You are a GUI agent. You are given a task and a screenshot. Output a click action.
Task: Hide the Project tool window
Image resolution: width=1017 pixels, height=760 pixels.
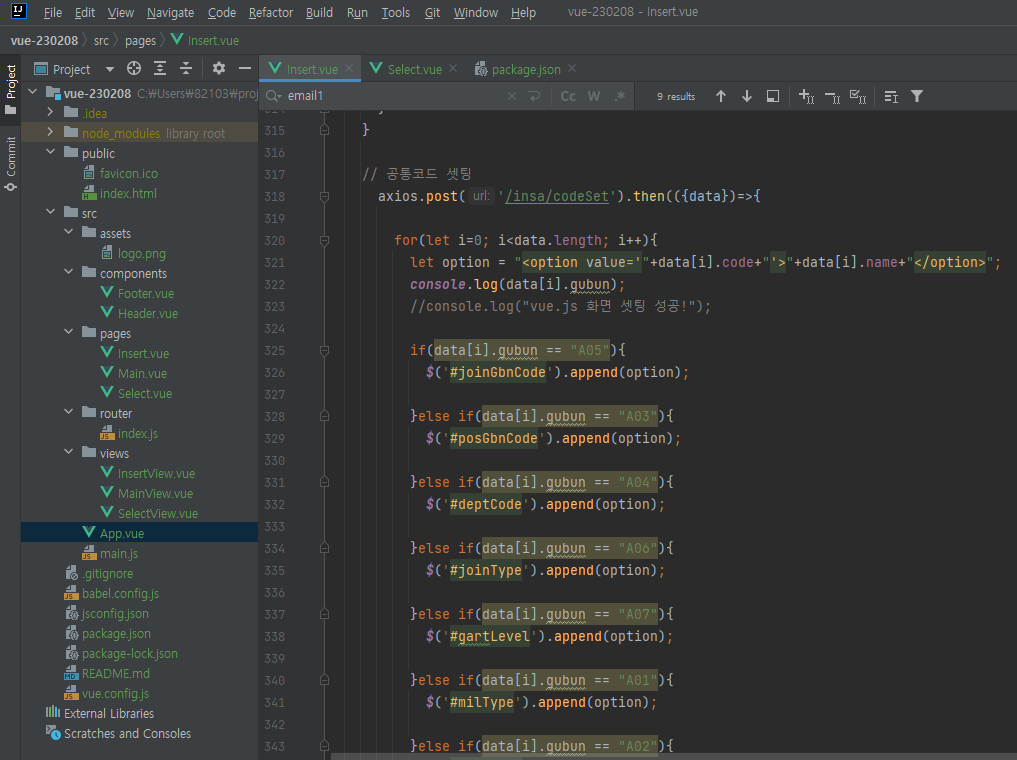pyautogui.click(x=244, y=69)
